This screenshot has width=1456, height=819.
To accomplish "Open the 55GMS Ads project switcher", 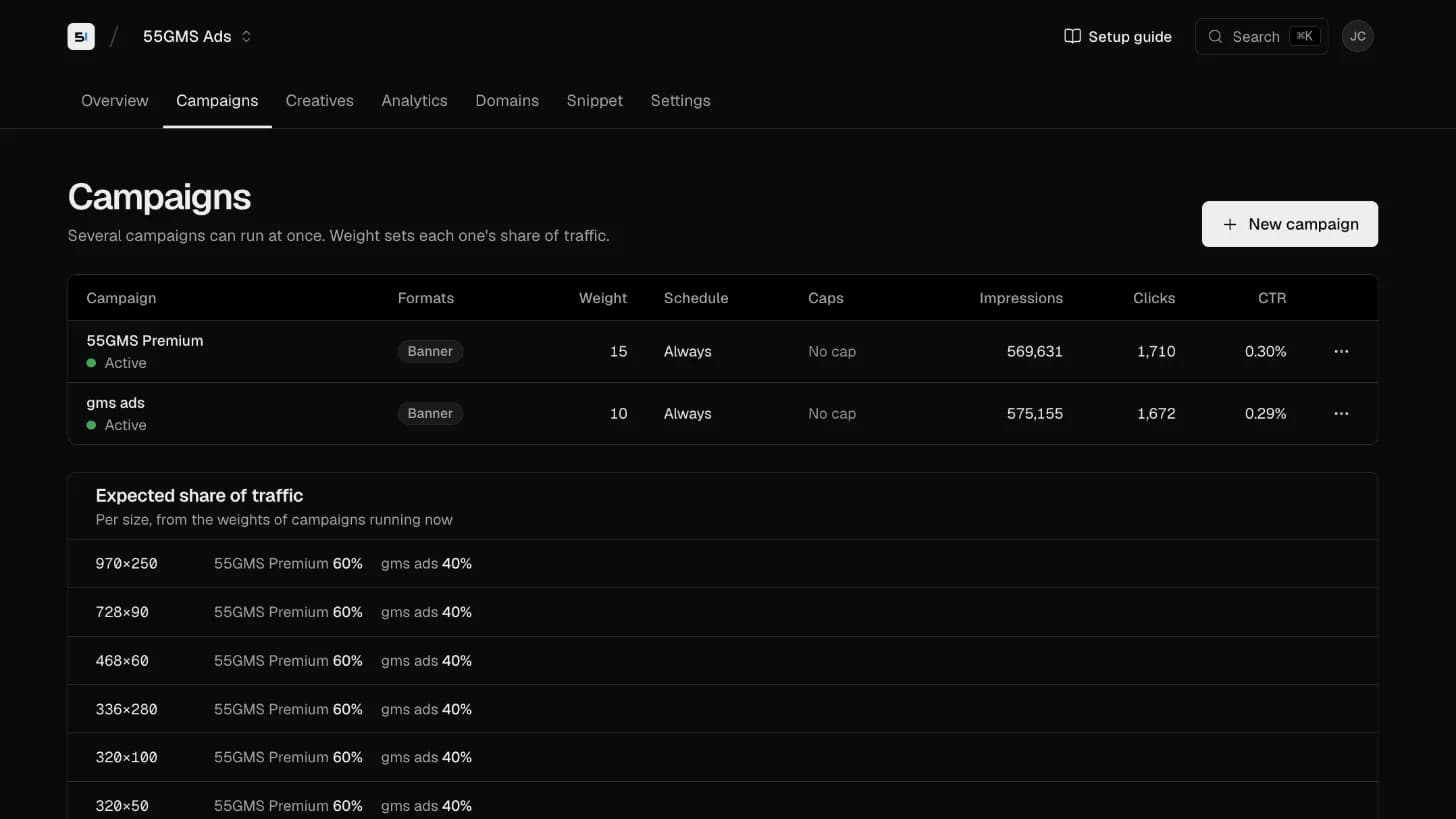I will (197, 36).
